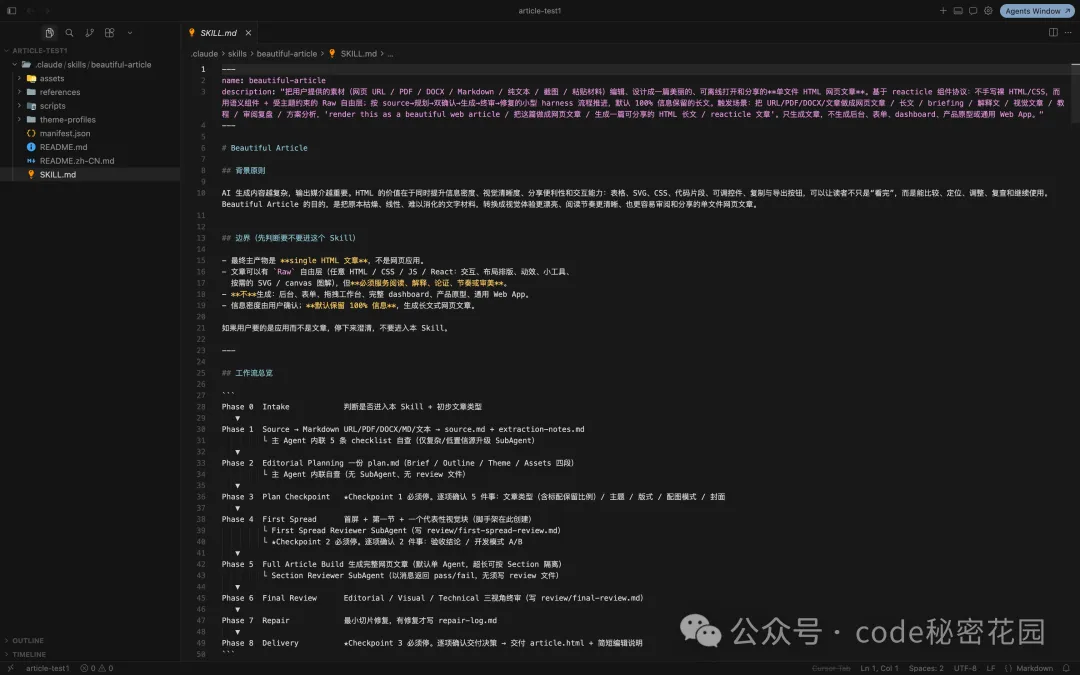Open README.zh-CN.md file
This screenshot has width=1080, height=675.
coord(76,161)
